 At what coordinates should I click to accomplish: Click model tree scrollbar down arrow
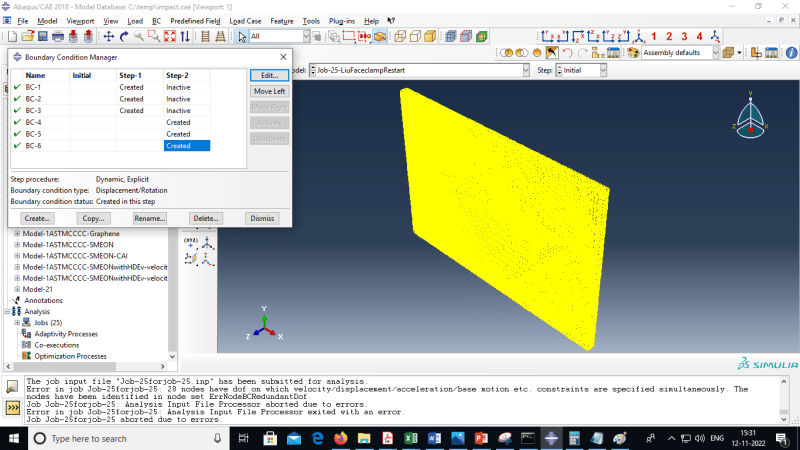click(x=172, y=356)
